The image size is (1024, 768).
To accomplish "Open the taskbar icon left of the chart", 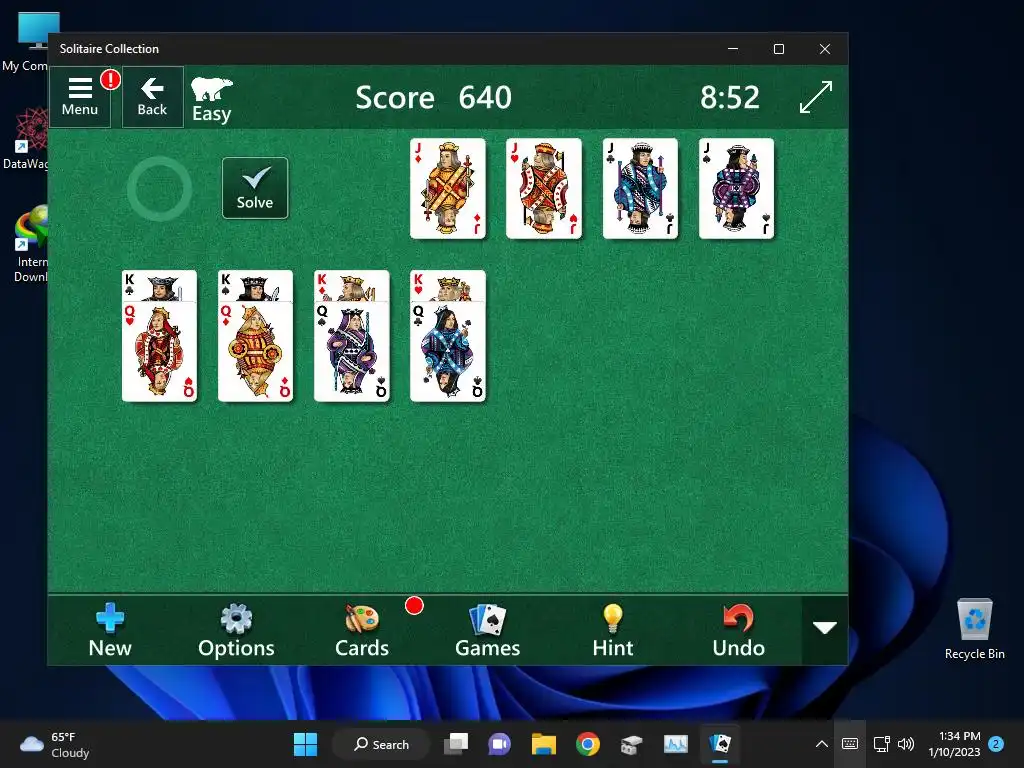I will tap(632, 744).
